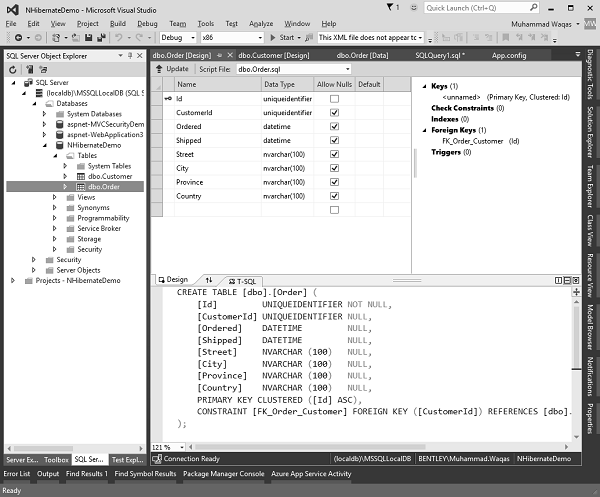Expand the Views folder in the tree

pos(55,197)
